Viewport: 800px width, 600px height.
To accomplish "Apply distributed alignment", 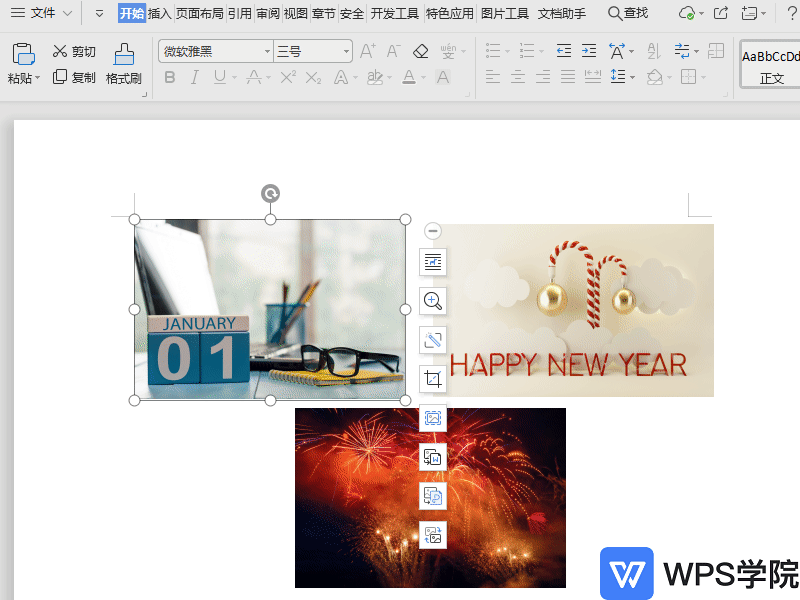I will [593, 78].
